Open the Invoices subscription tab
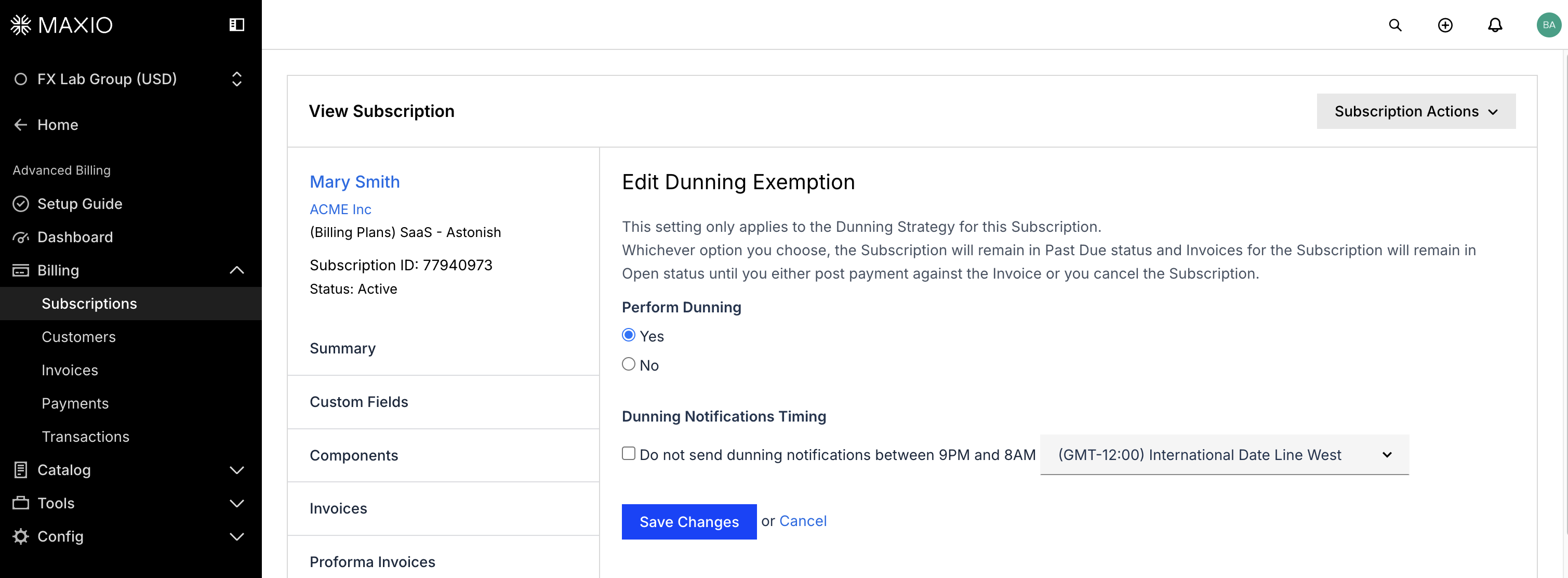1568x578 pixels. [443, 508]
